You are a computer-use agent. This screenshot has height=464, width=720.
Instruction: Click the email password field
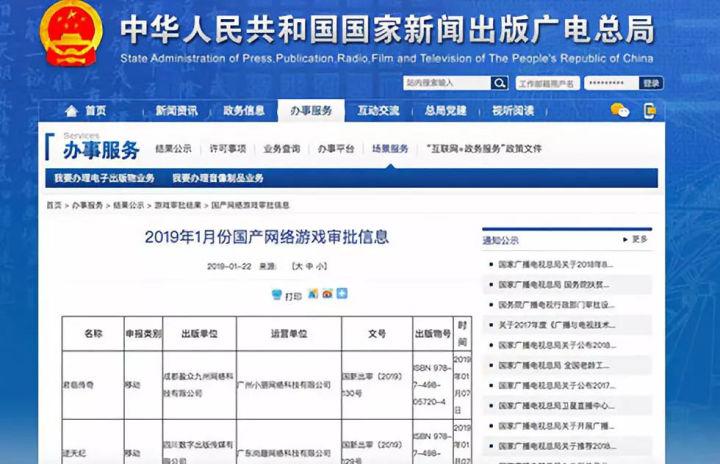pos(611,83)
